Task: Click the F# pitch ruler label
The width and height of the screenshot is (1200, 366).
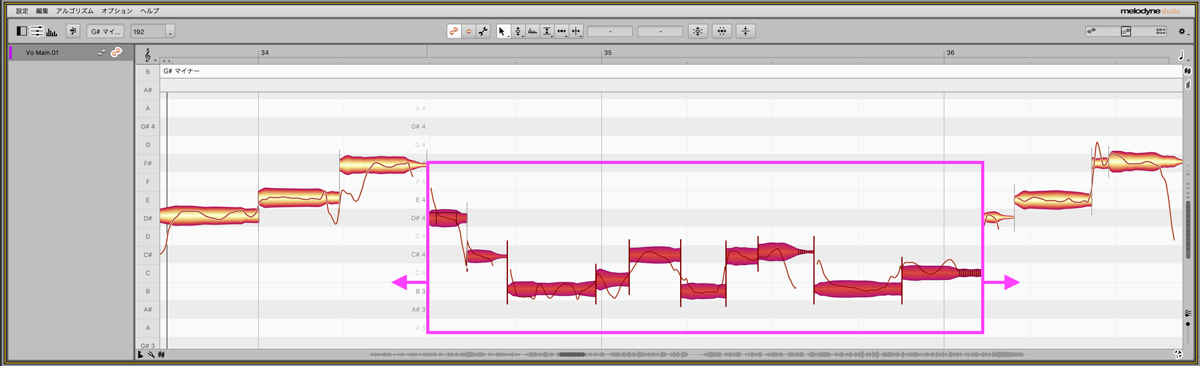Action: tap(147, 163)
